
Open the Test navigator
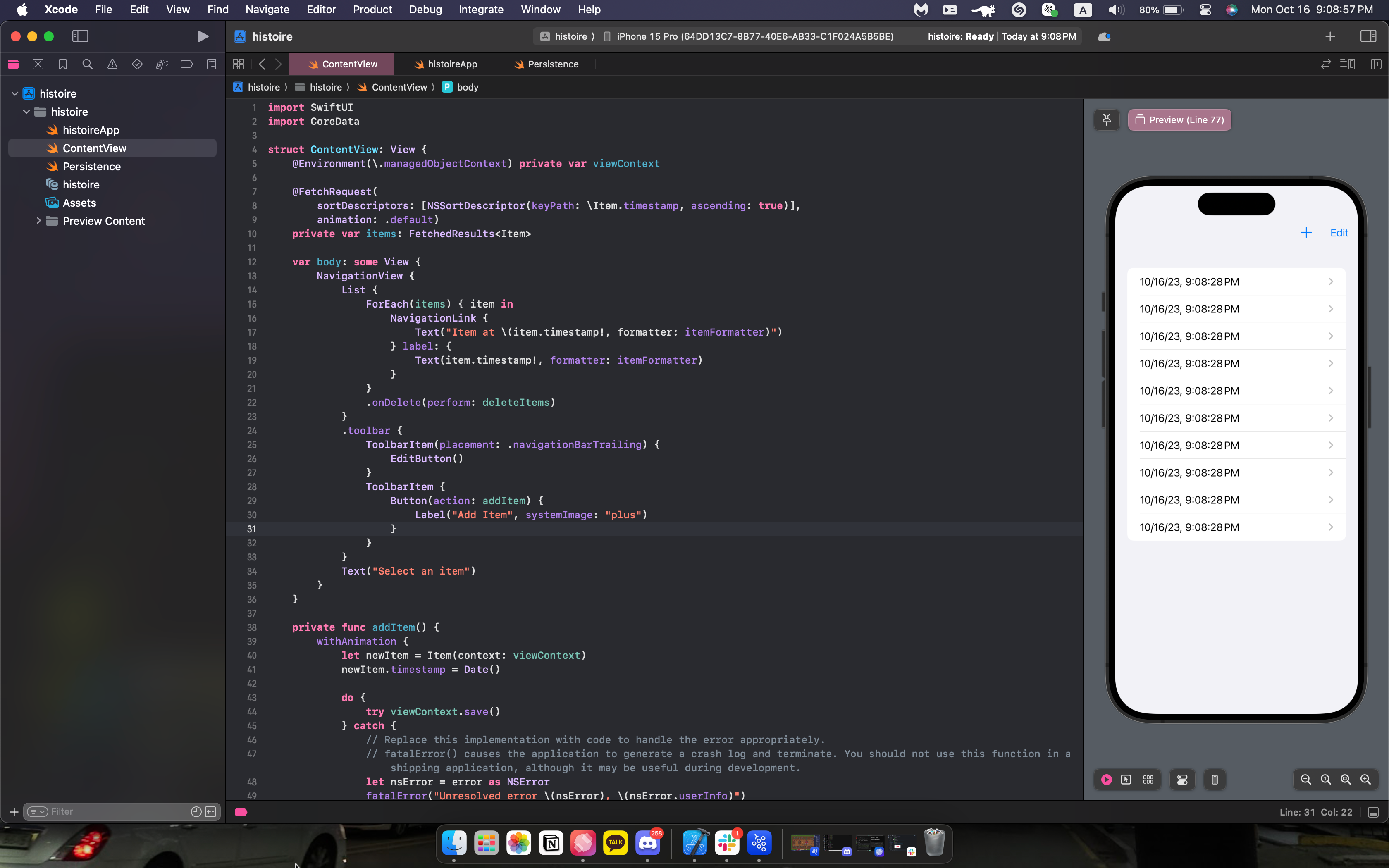(137, 64)
